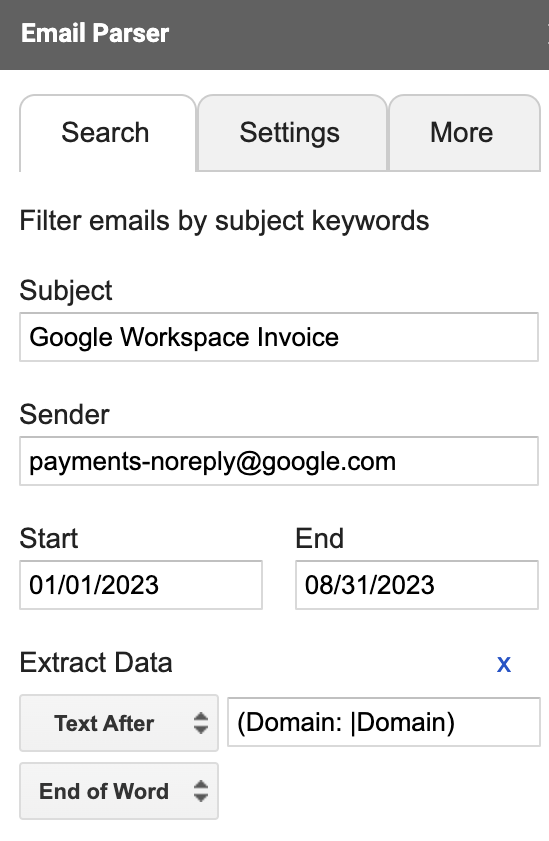549x841 pixels.
Task: Select the End date field 08/31/2023
Action: click(417, 585)
